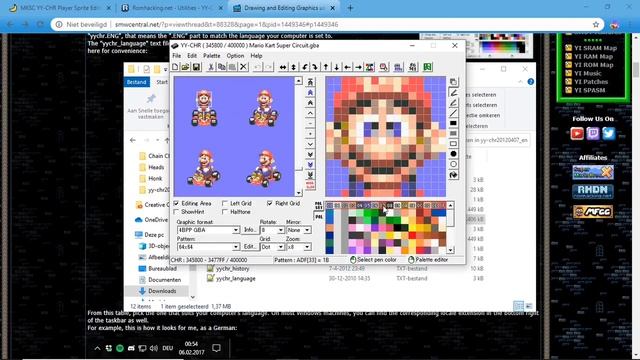Viewport: 640px width, 360px height.
Task: Click the green icon at toolbar's right end
Action: [427, 67]
